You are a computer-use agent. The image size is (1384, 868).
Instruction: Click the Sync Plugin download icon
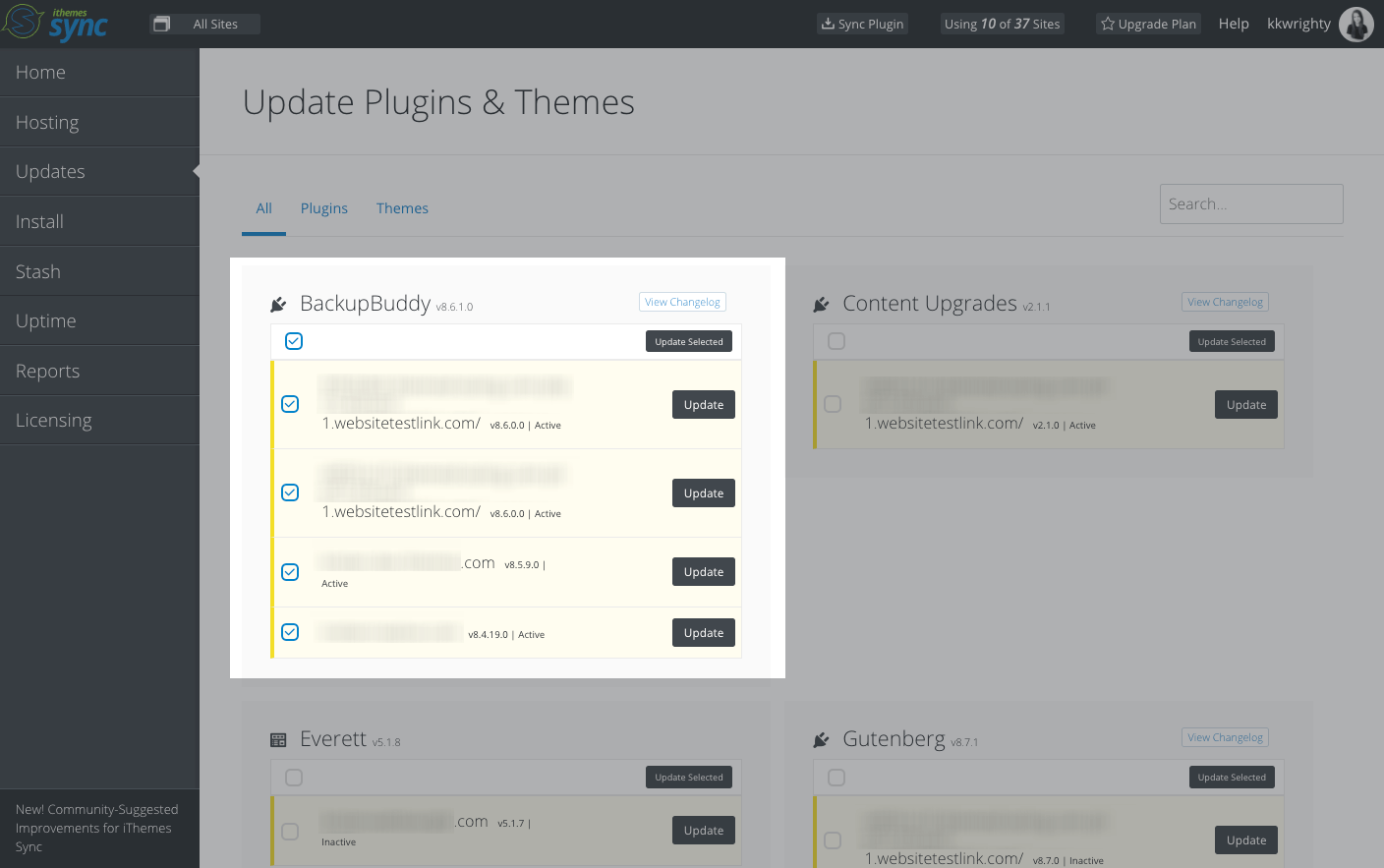tap(829, 24)
